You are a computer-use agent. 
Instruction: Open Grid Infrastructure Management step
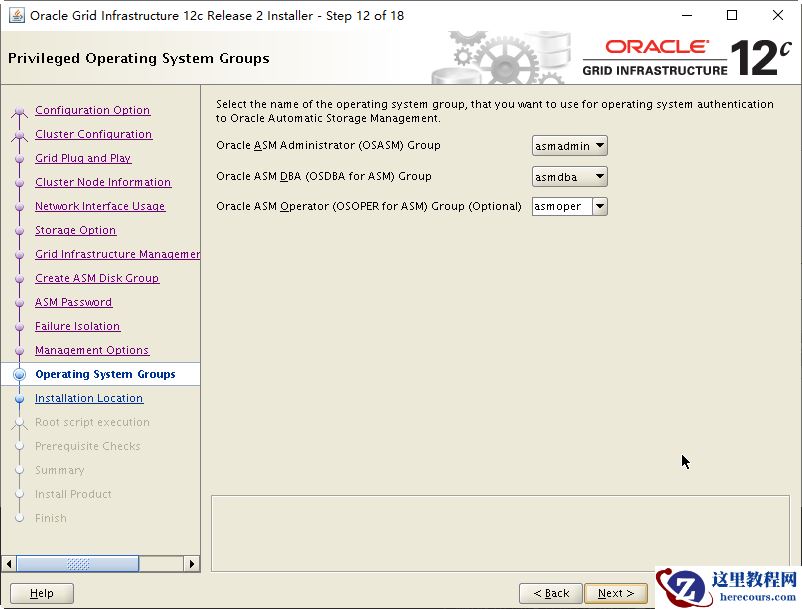(117, 254)
